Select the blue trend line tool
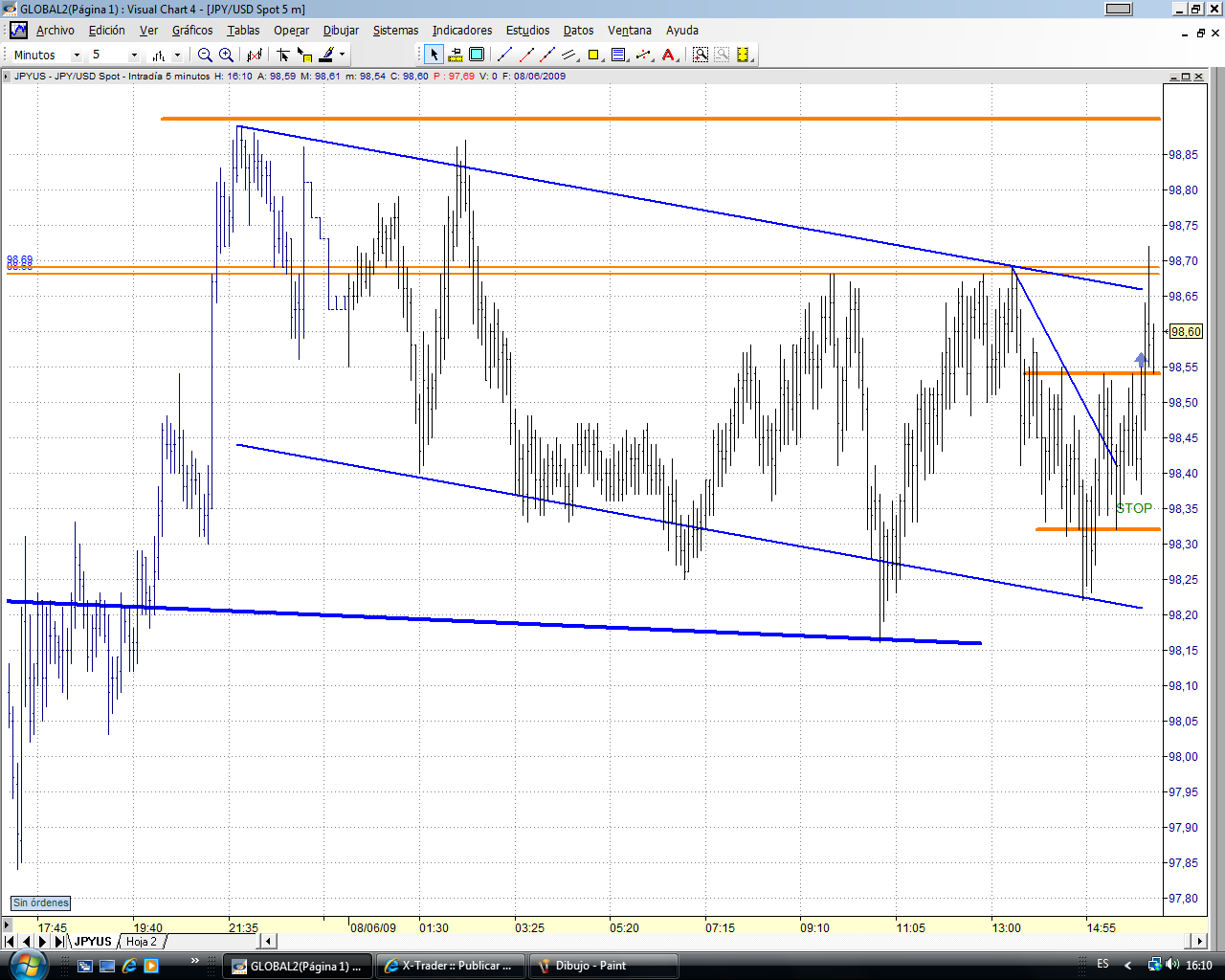Viewport: 1225px width, 980px height. 504,55
